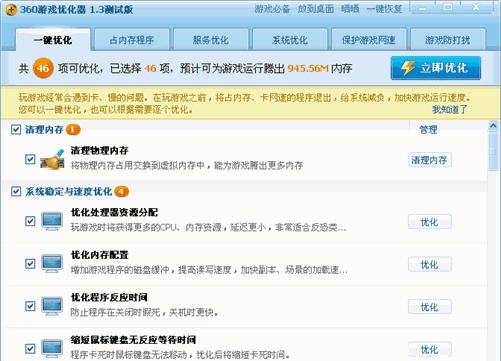Image resolution: width=501 pixels, height=361 pixels.
Task: Toggle the 系统稳定与速度优化 group checkbox
Action: pyautogui.click(x=16, y=192)
